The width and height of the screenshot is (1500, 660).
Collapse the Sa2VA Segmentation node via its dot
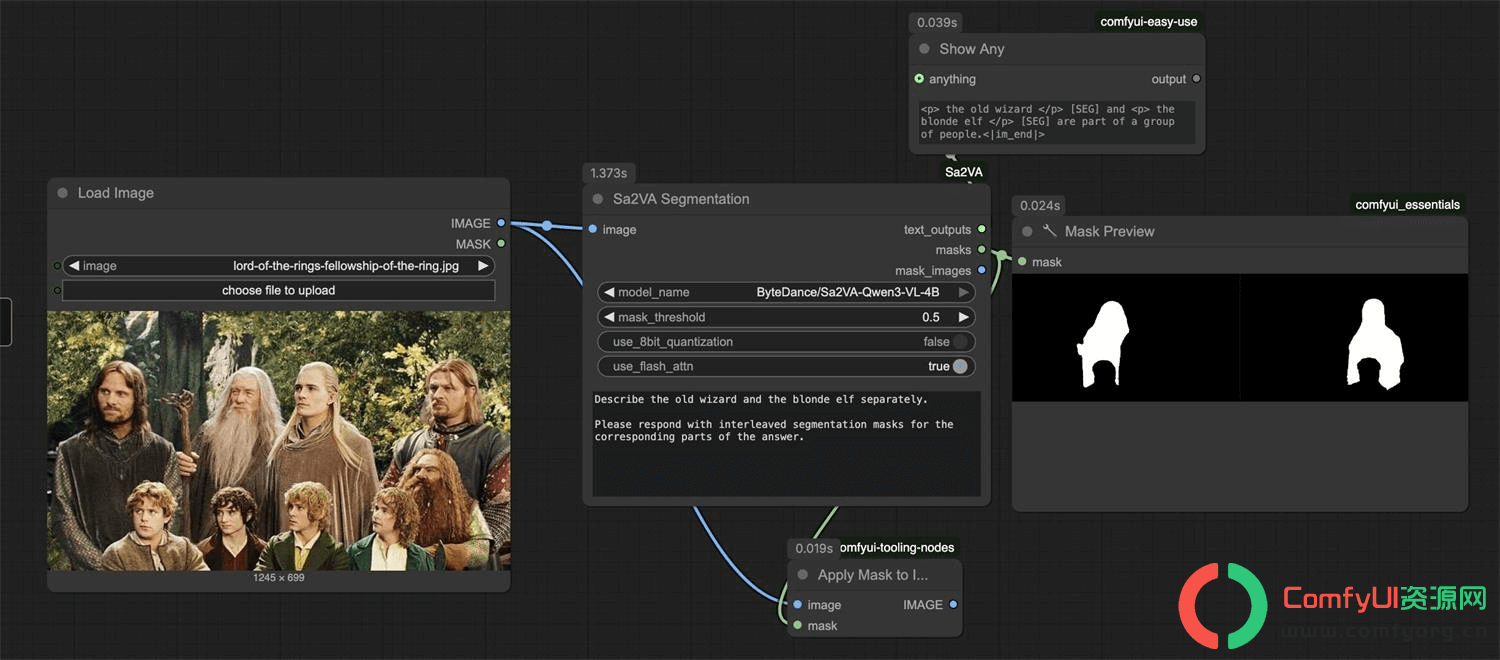598,199
